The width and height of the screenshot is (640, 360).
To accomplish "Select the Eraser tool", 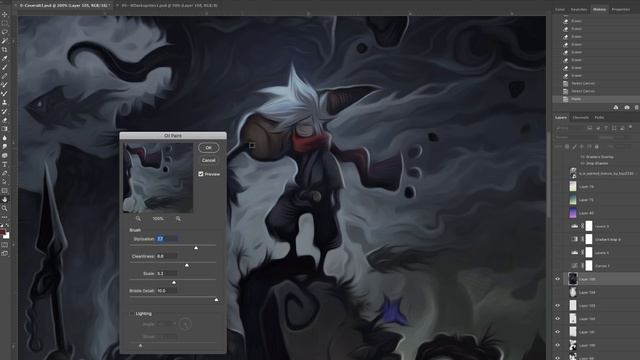I will [x=4, y=120].
